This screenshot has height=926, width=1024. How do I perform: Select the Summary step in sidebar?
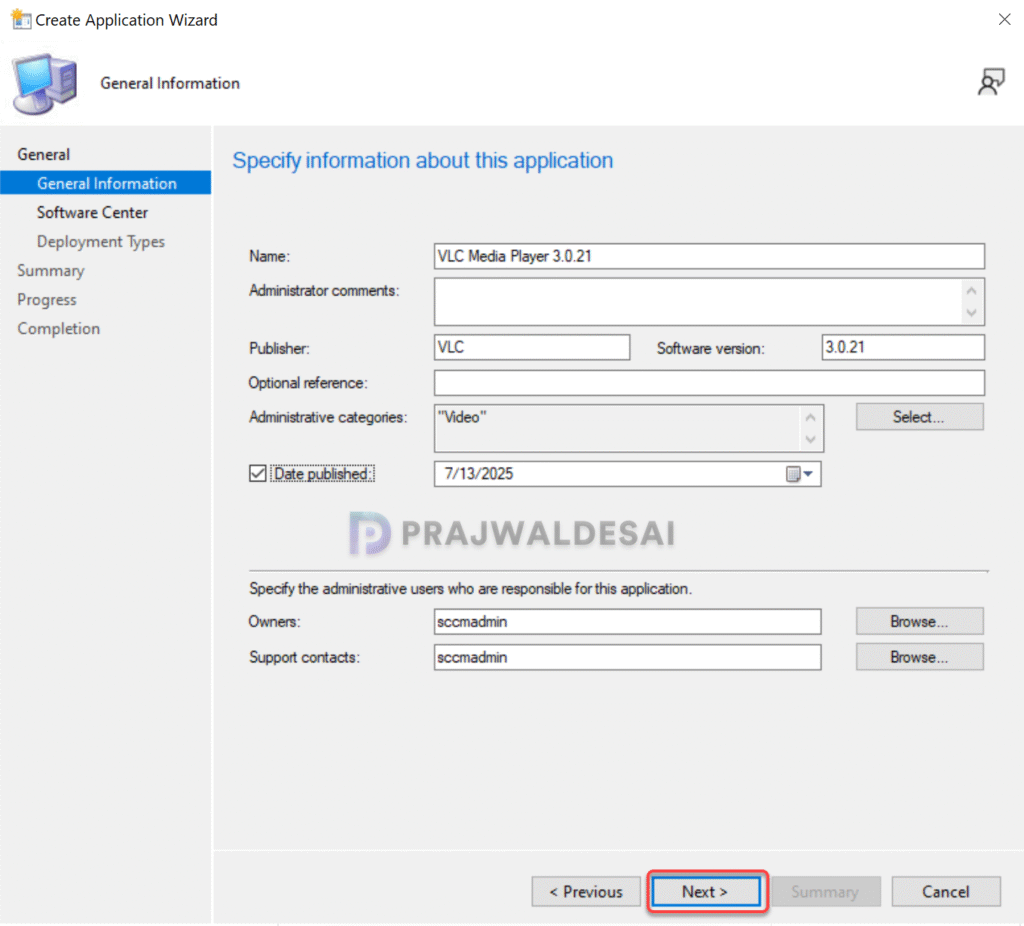click(x=51, y=270)
